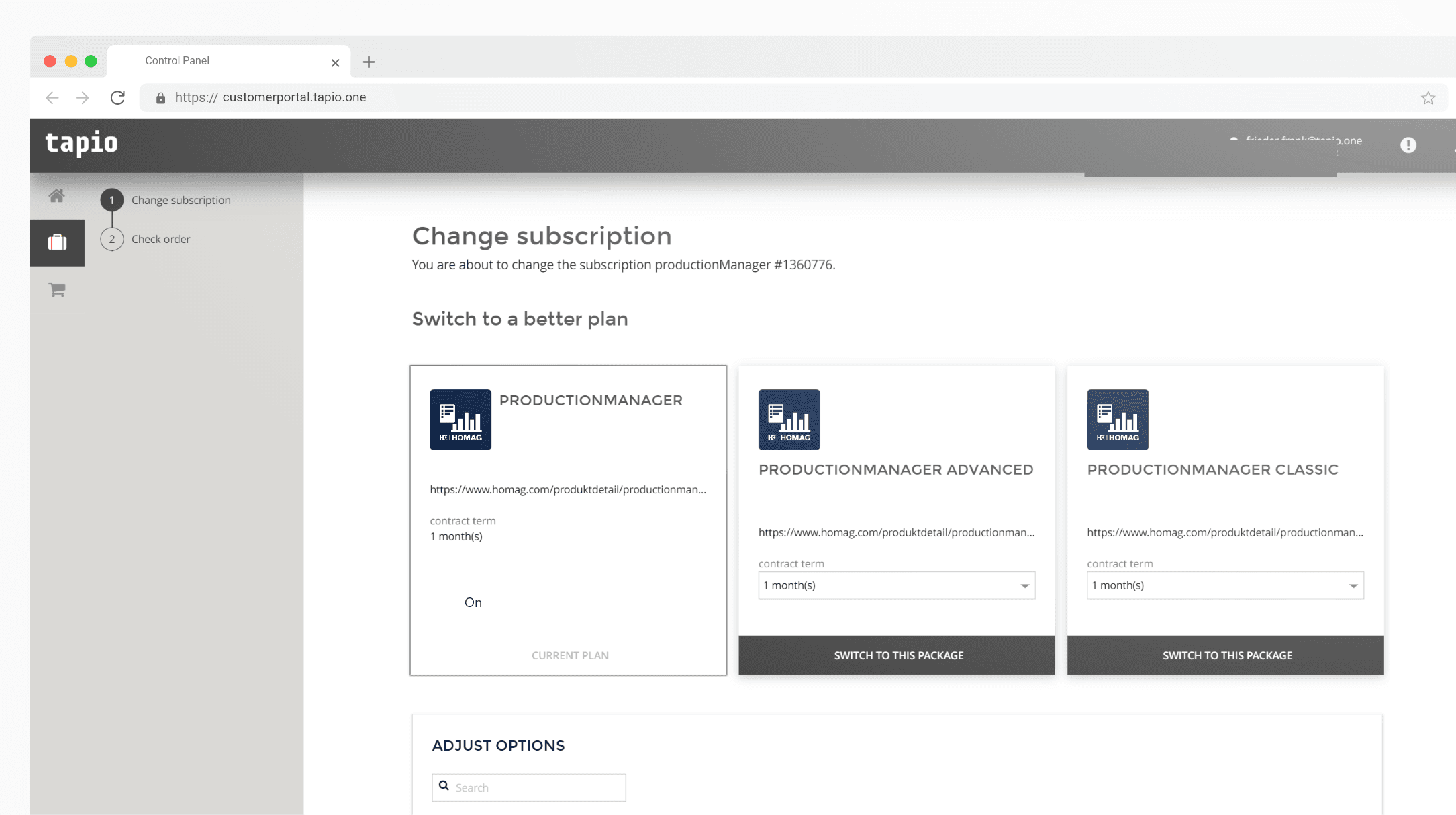Screen dimensions: 1456x815
Task: Click the PRODUCTIONMANAGER CLASSIC title
Action: (1213, 469)
